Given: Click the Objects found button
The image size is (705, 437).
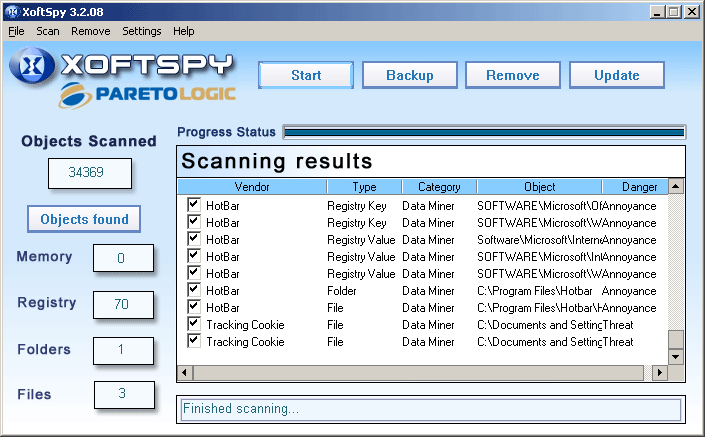Looking at the screenshot, I should click(x=84, y=219).
